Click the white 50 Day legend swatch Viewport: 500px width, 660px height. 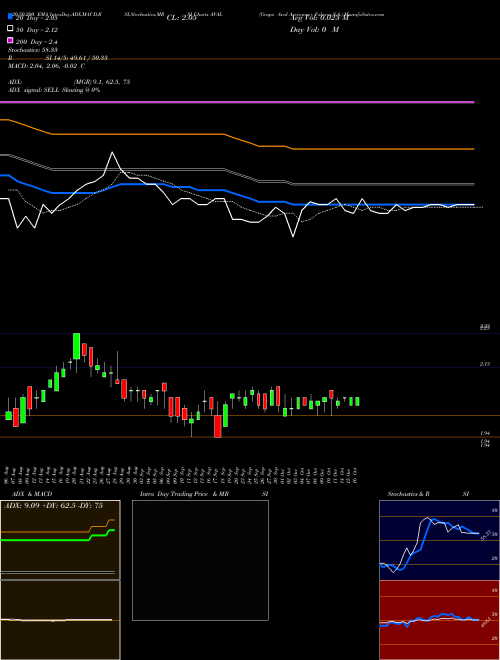point(10,29)
